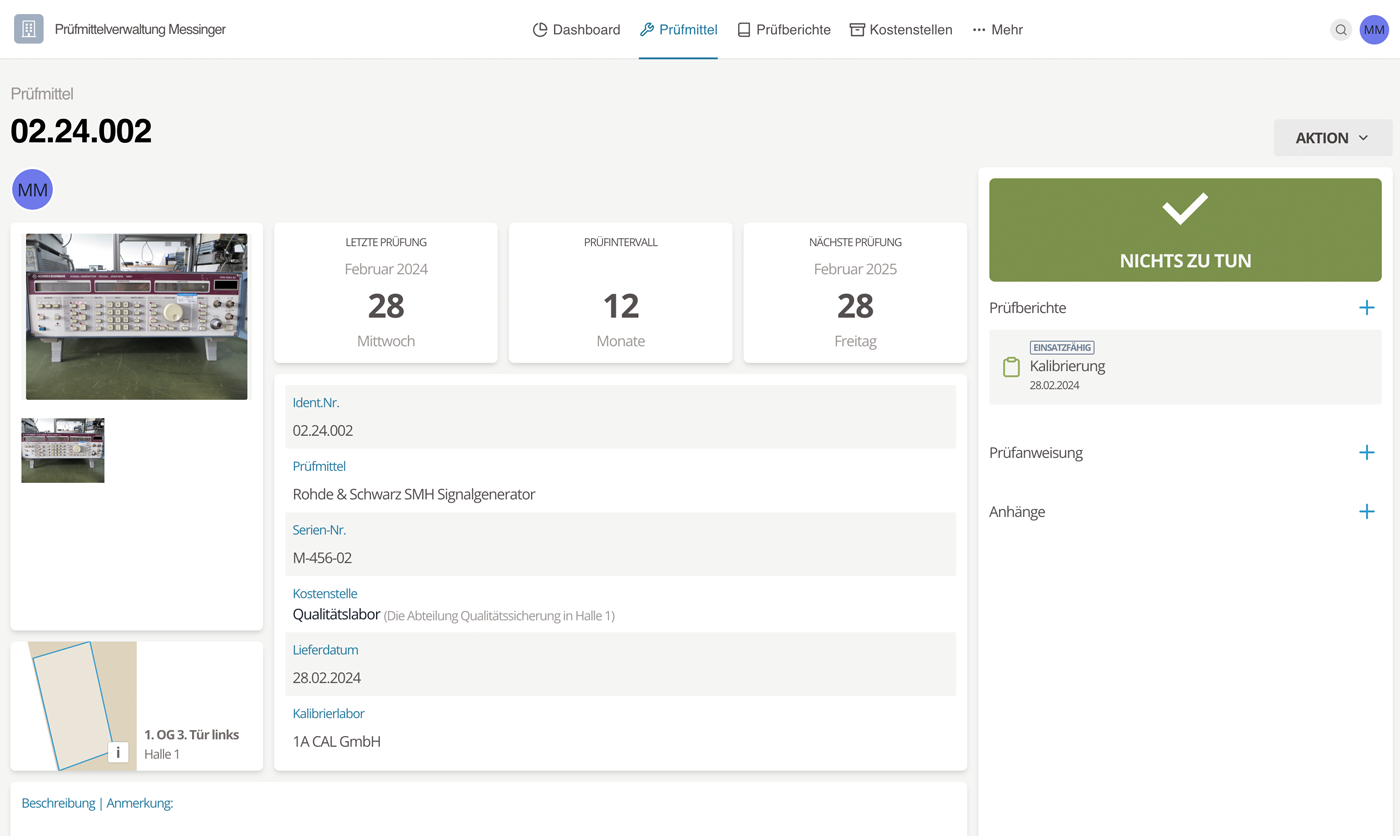
Task: Add a Prüfanweisung using plus icon
Action: pyautogui.click(x=1367, y=453)
